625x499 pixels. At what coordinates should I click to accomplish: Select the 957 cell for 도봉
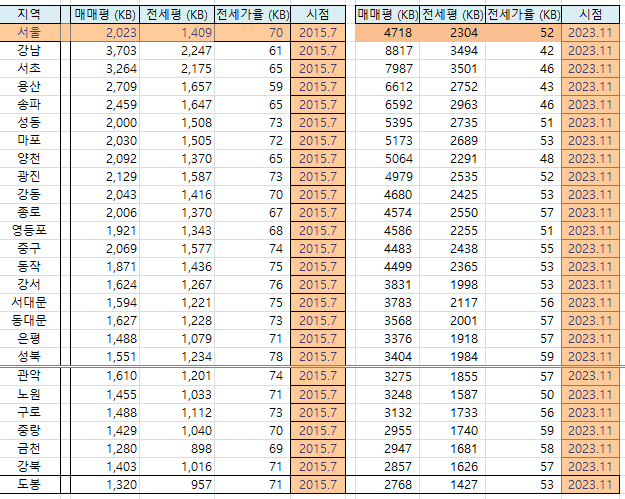click(177, 485)
